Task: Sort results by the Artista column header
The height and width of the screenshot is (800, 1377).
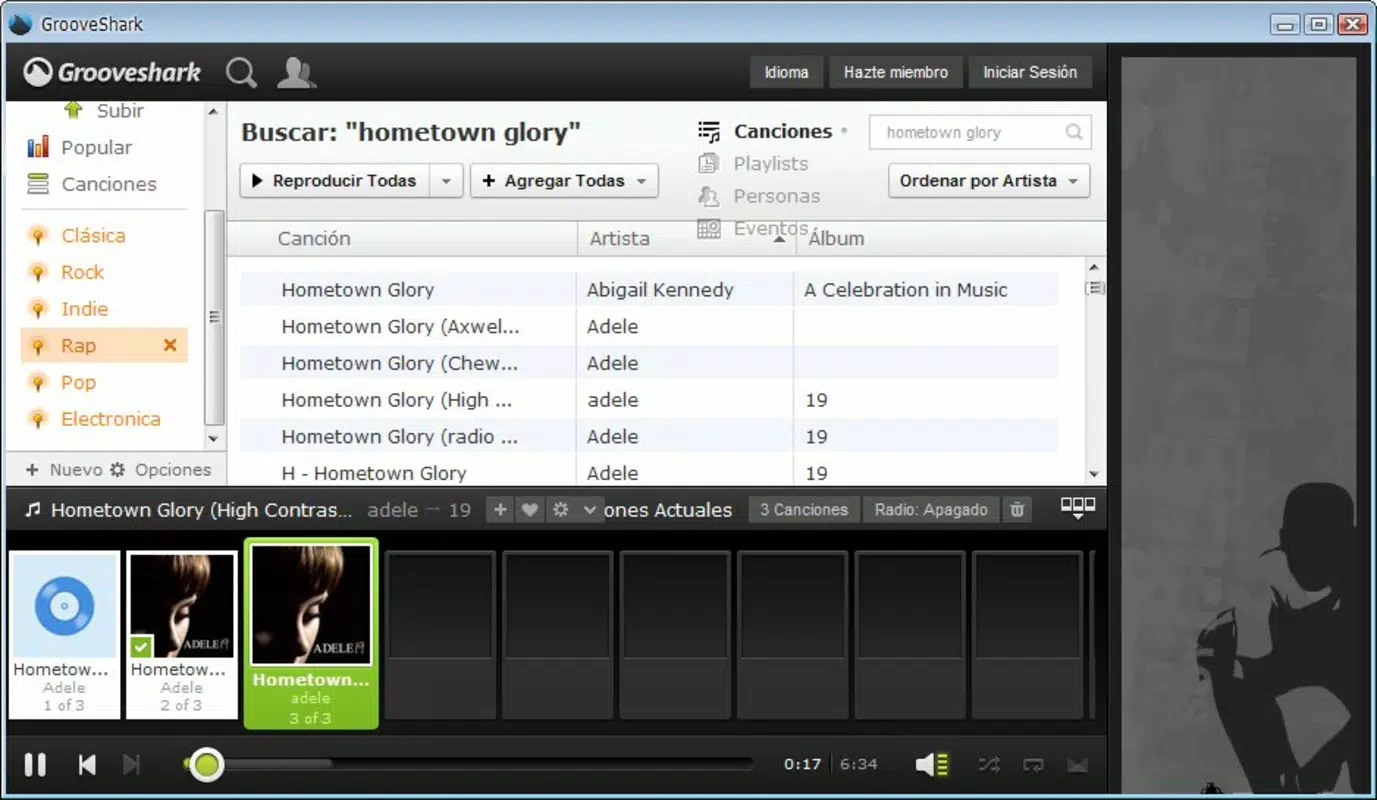Action: 686,239
